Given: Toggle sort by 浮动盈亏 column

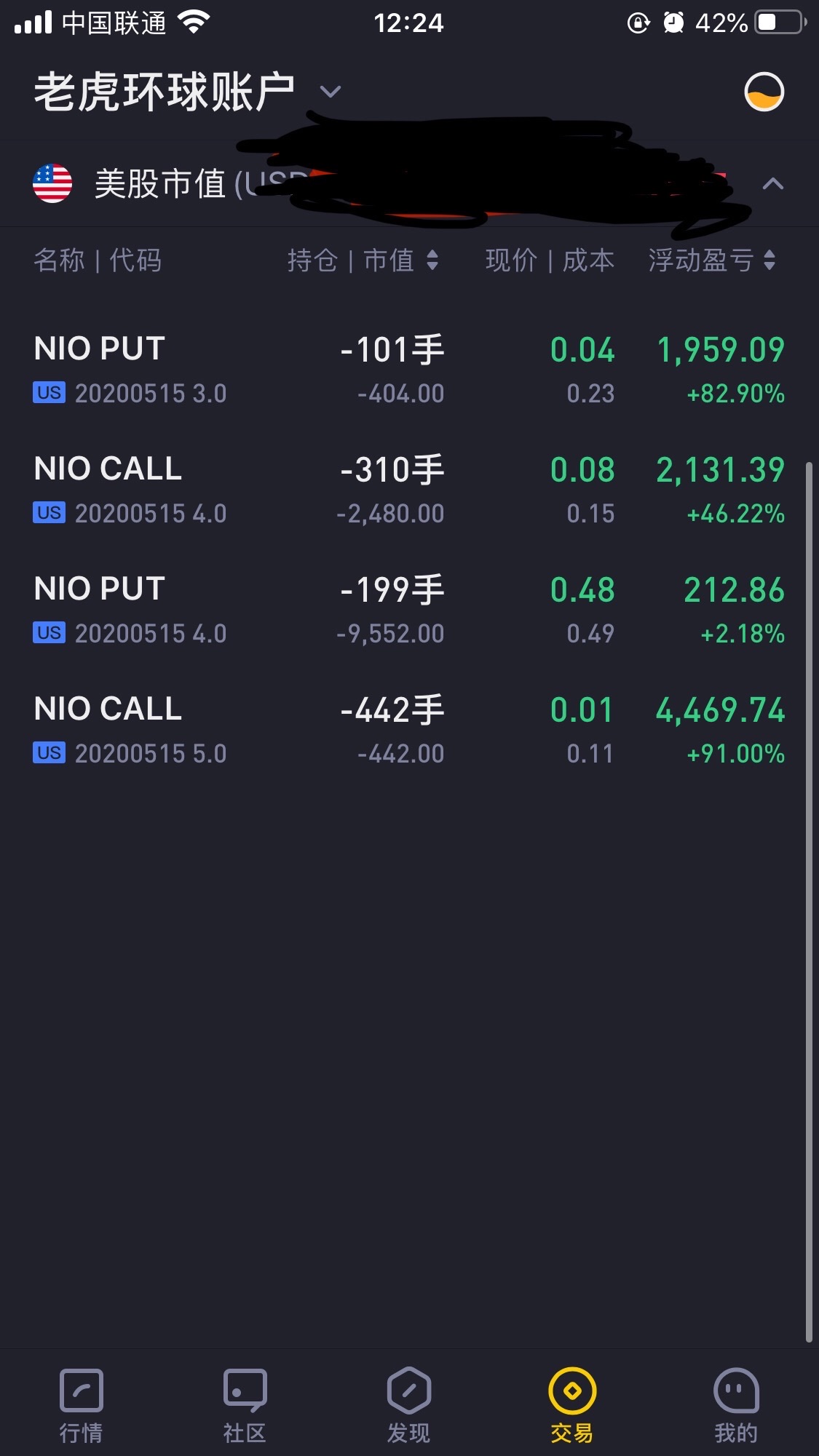Looking at the screenshot, I should click(712, 260).
